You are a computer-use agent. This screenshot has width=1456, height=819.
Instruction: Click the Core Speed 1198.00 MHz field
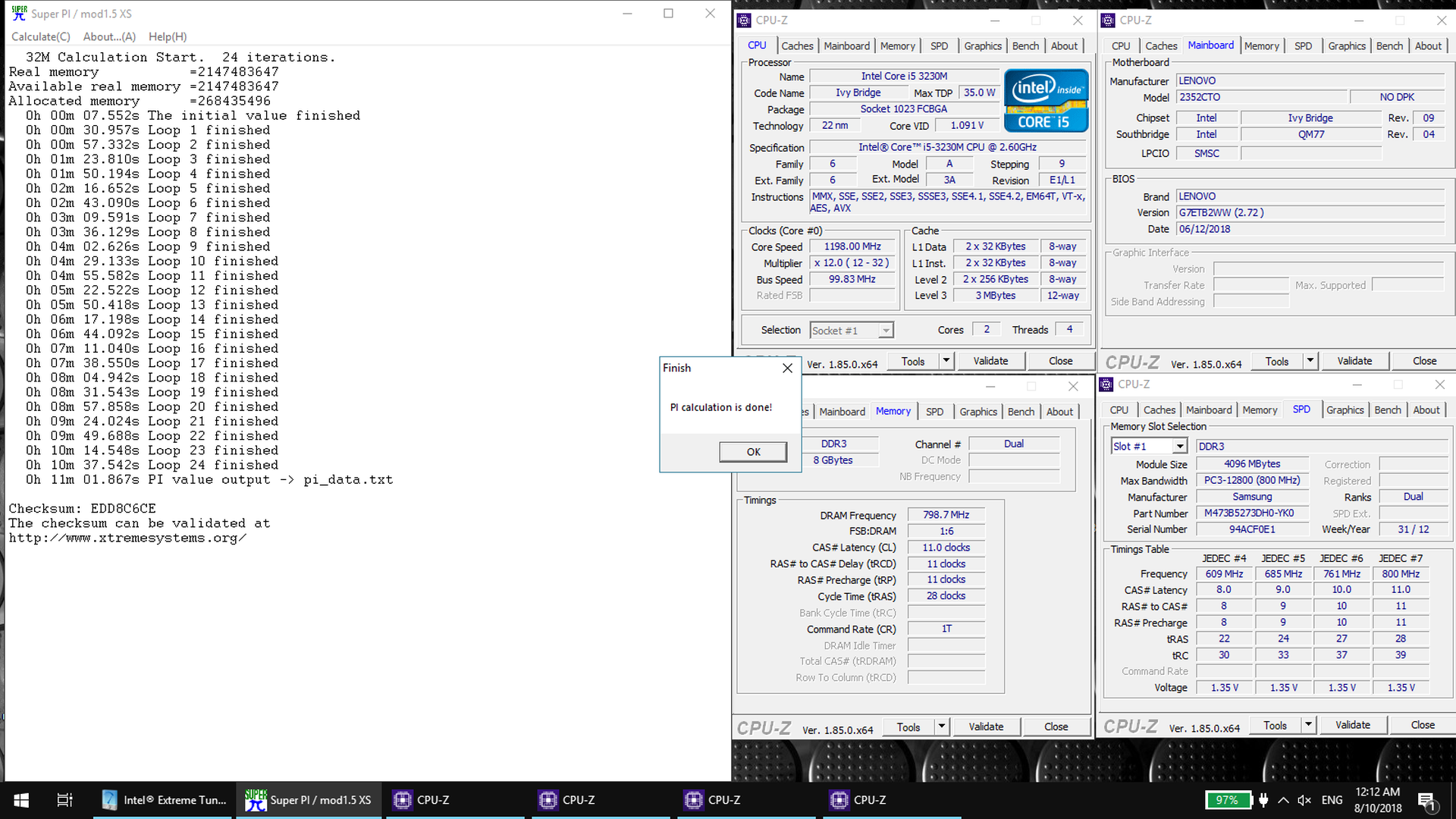(852, 246)
